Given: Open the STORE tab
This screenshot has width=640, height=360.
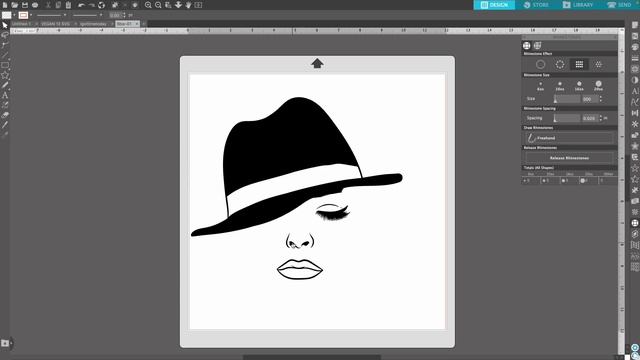Looking at the screenshot, I should pyautogui.click(x=536, y=5).
